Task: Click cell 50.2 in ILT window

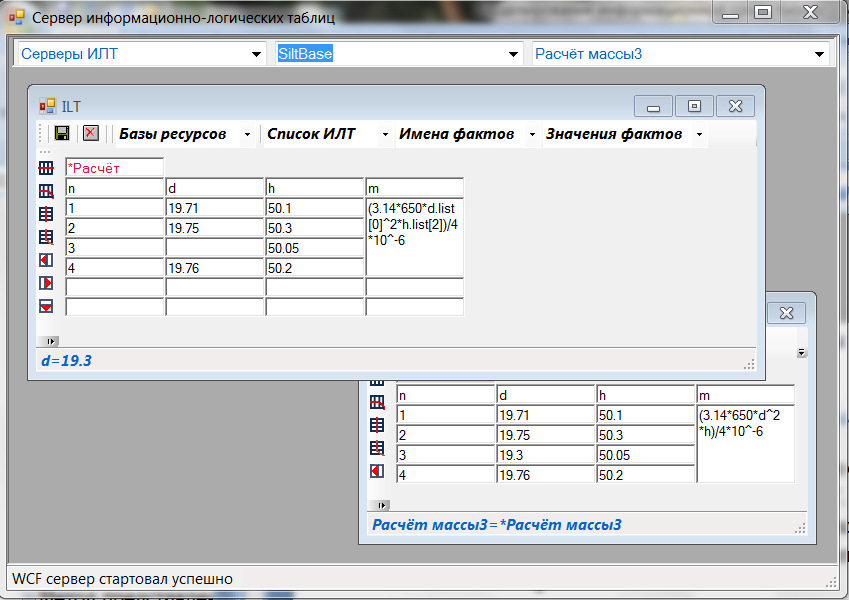Action: pyautogui.click(x=315, y=268)
